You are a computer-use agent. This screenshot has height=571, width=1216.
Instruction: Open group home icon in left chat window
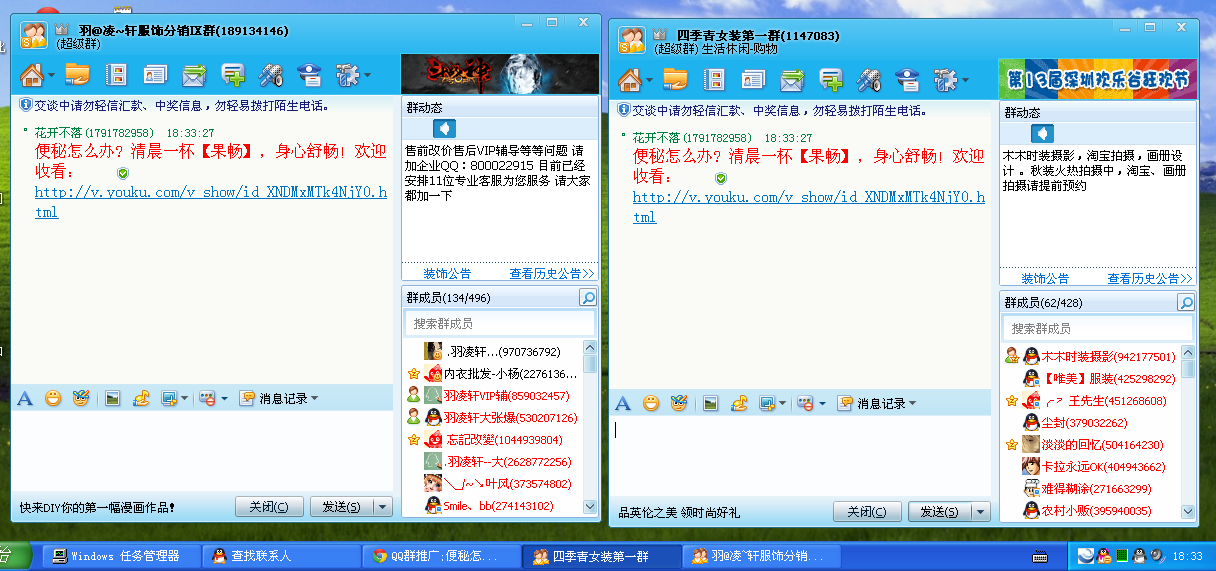point(31,75)
